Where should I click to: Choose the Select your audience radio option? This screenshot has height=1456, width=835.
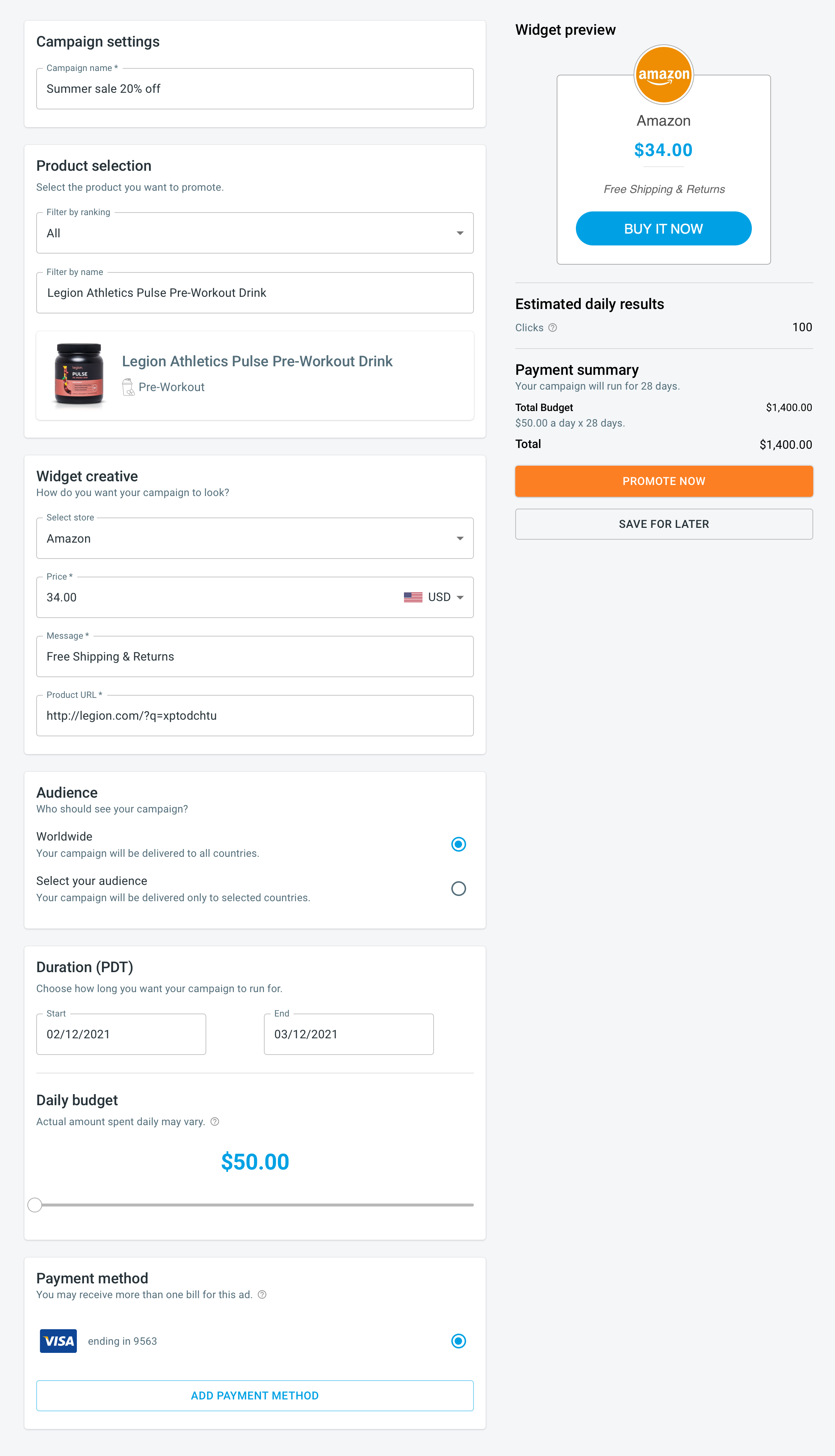point(458,889)
